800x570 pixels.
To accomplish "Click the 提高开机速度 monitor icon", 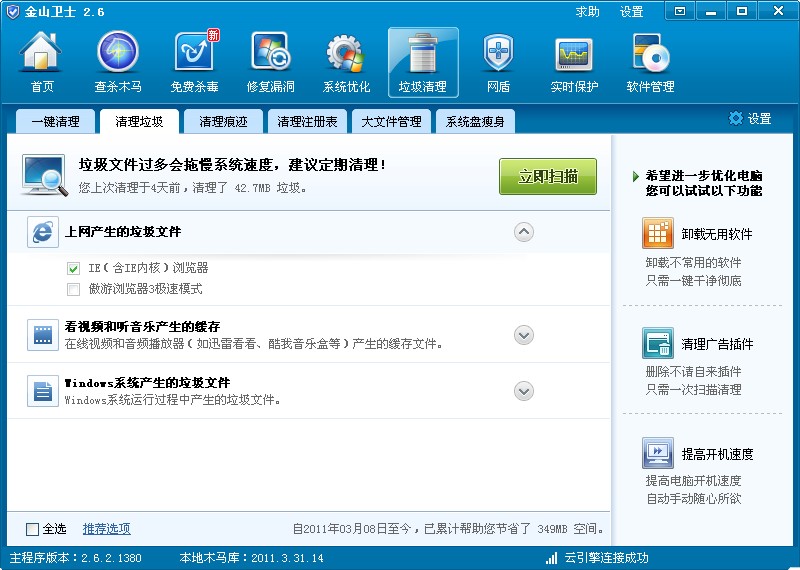I will pos(658,453).
